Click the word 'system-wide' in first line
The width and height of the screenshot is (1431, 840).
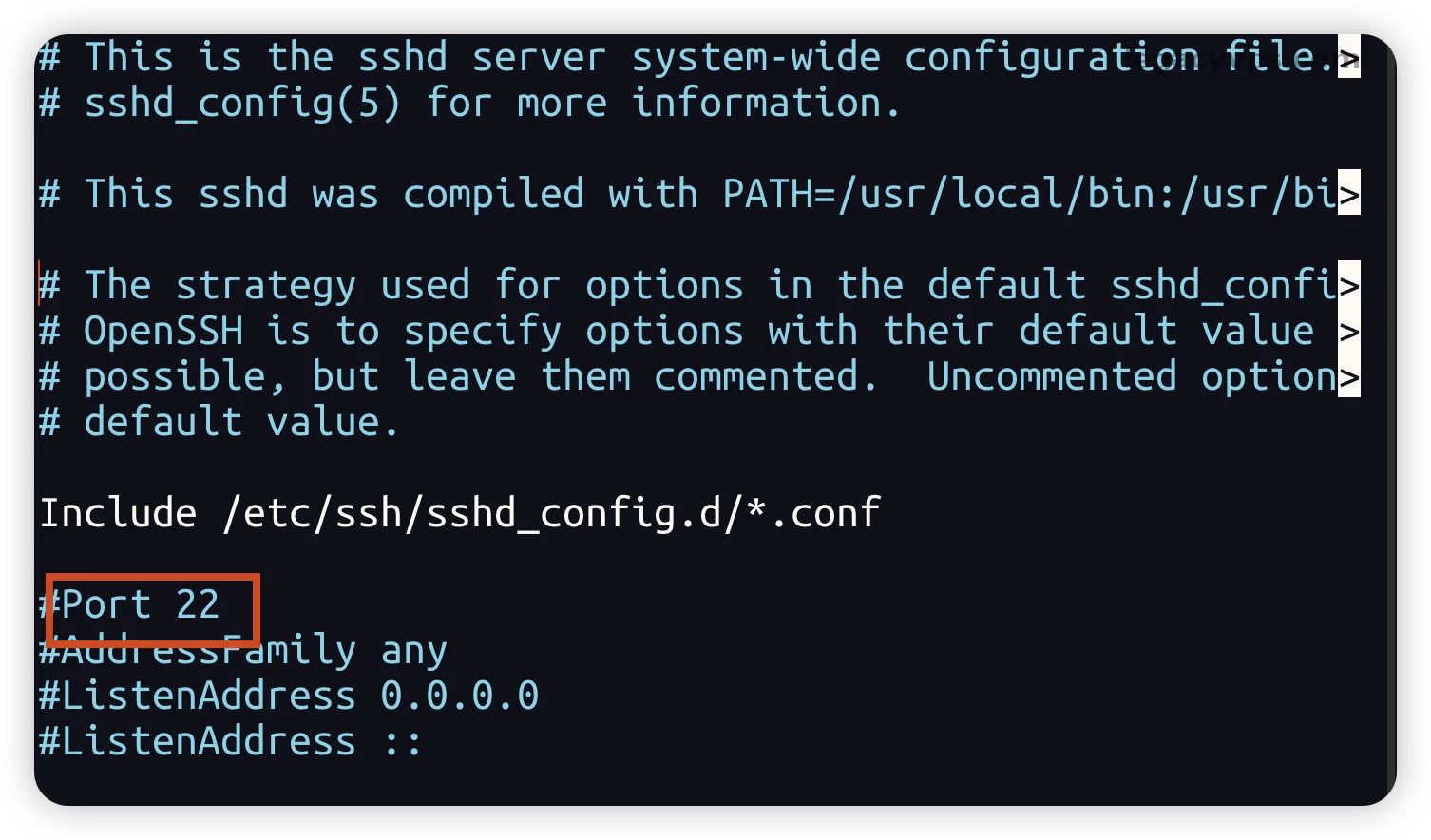756,58
